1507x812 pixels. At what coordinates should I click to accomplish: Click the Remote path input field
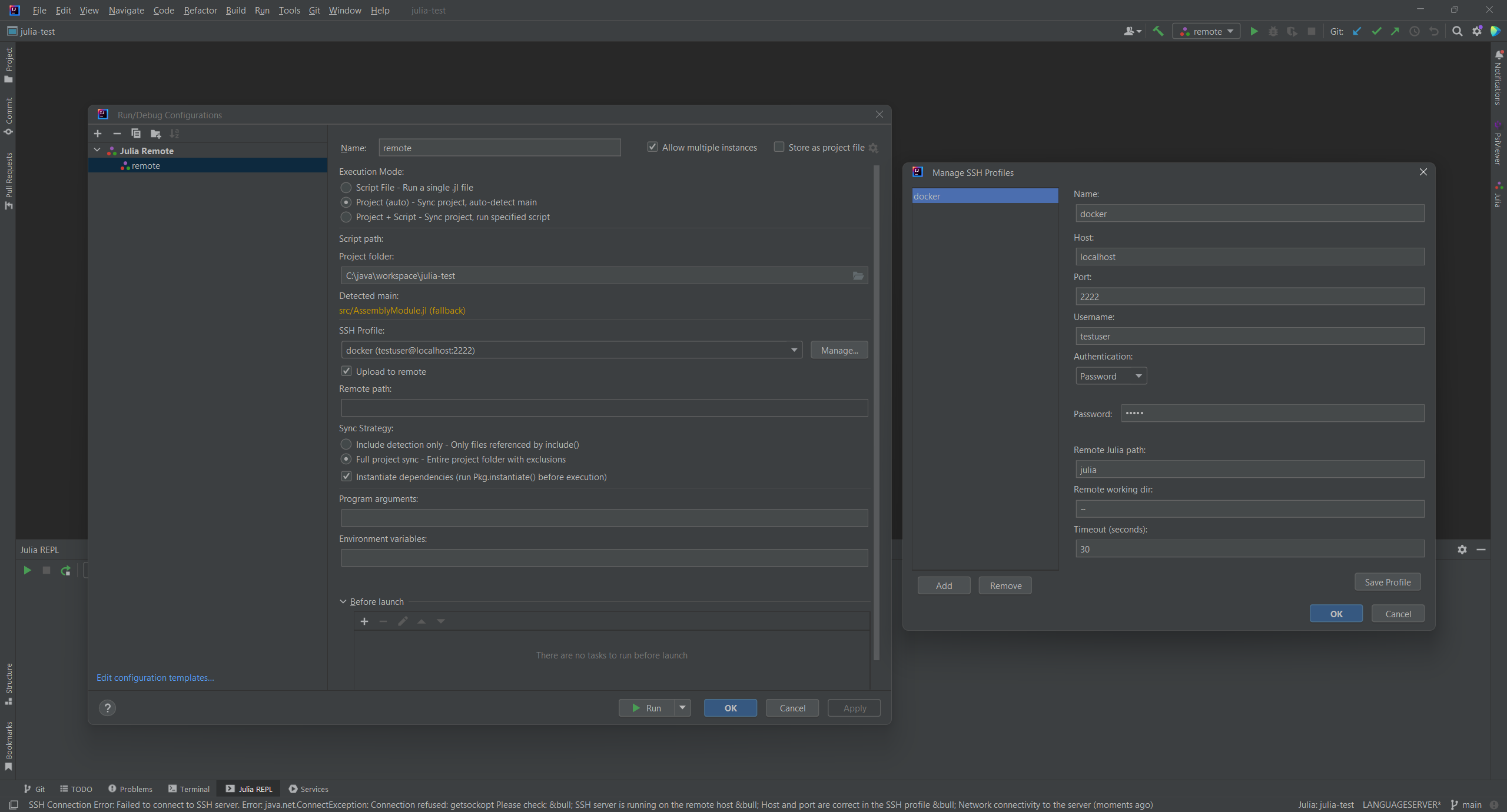[604, 408]
